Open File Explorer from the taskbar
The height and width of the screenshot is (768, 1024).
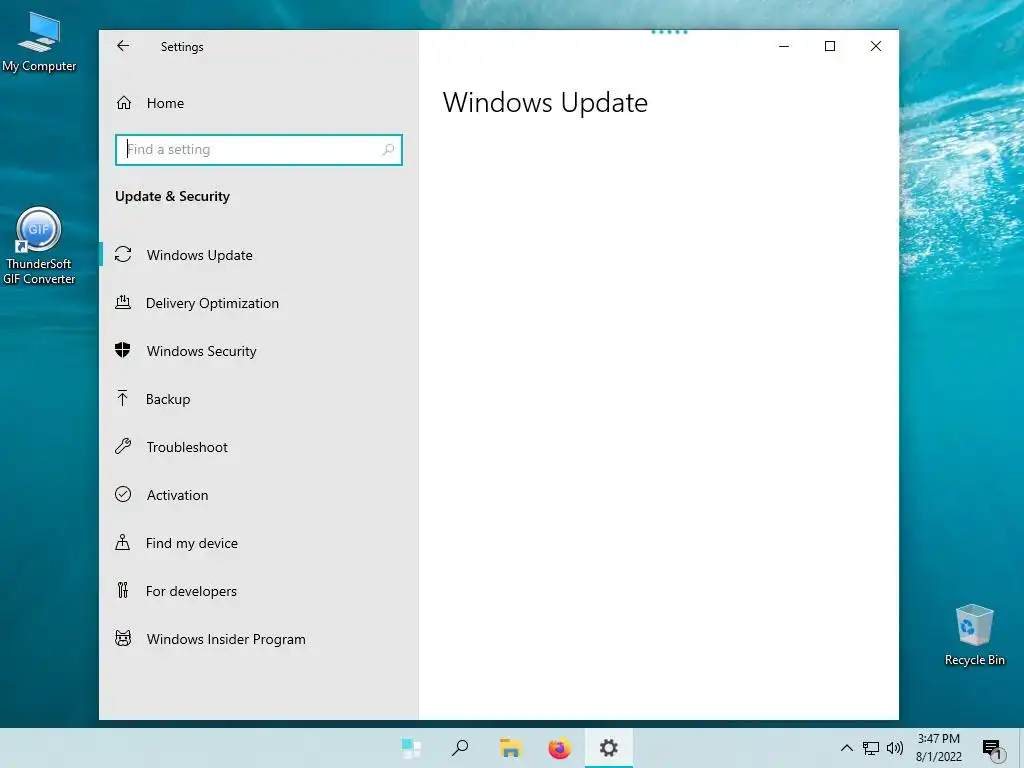point(510,748)
